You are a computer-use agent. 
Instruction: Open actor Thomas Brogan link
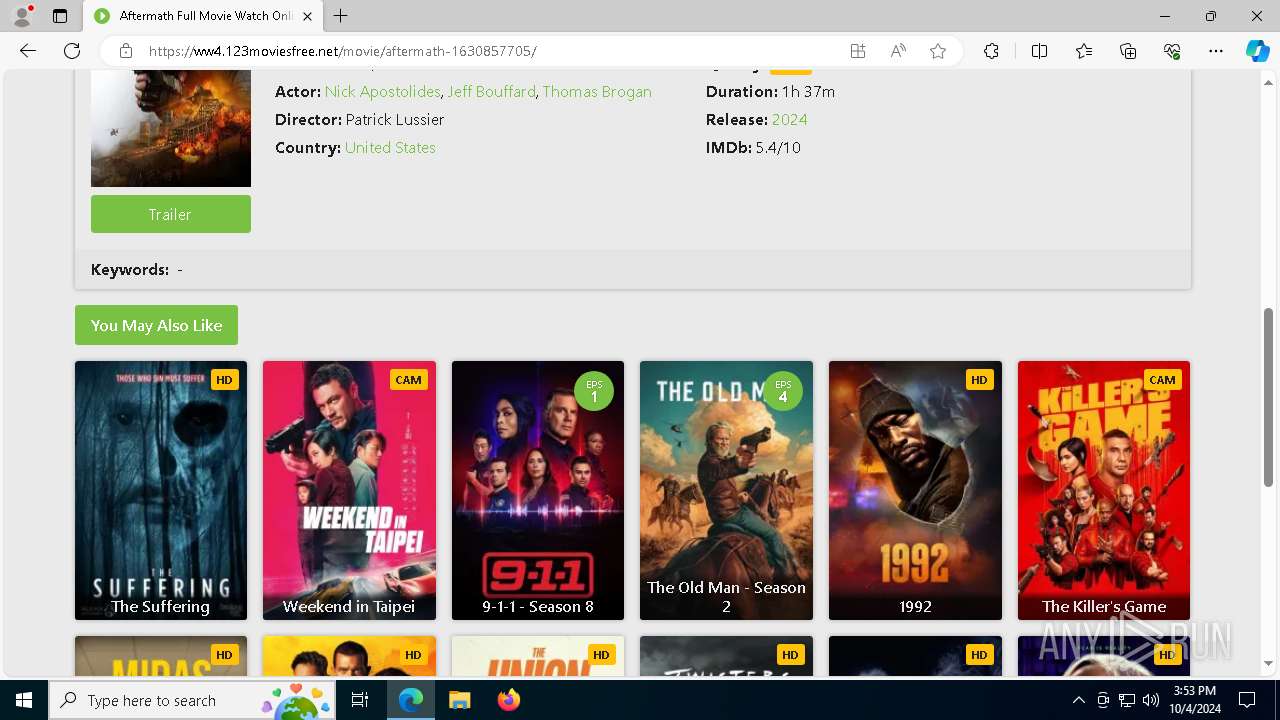click(597, 91)
